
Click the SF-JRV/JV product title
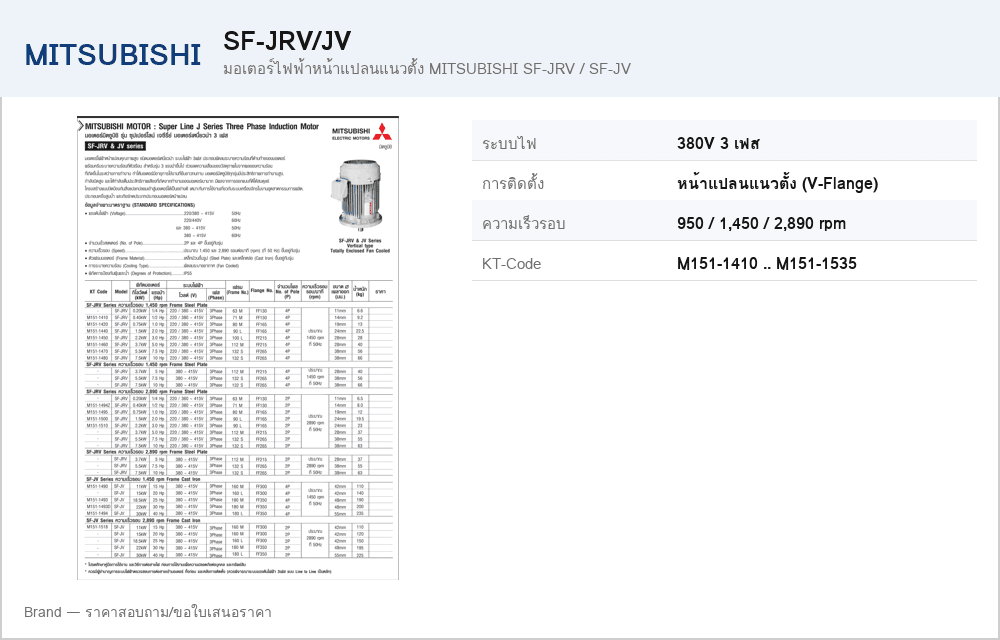(287, 41)
